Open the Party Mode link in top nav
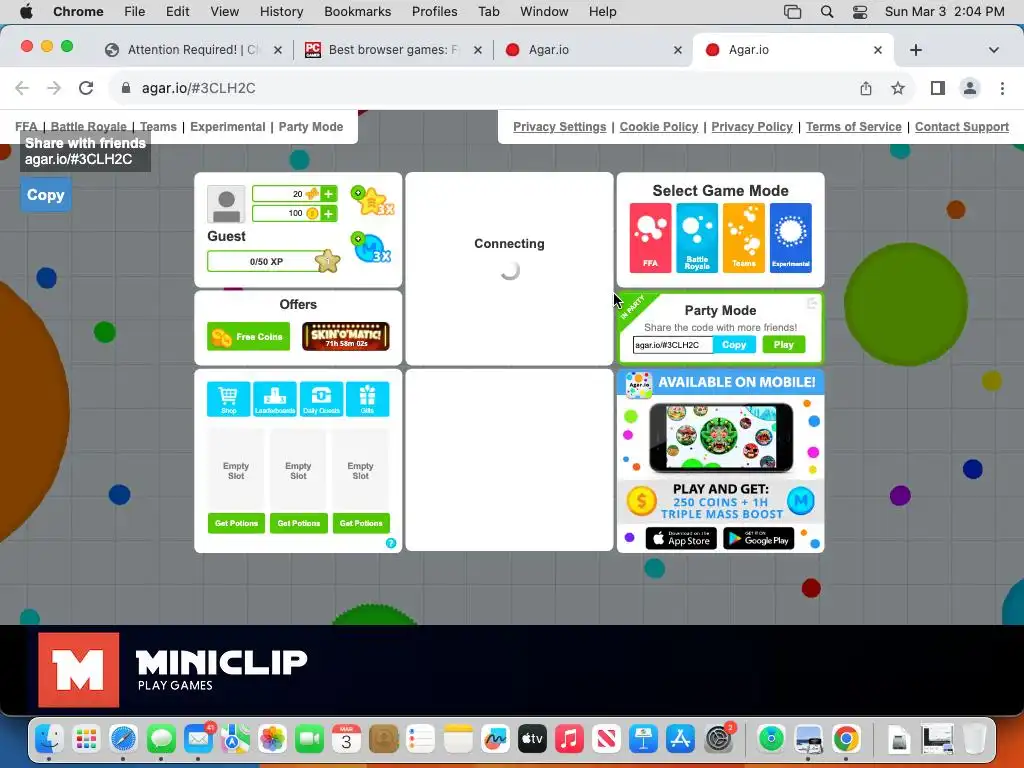 click(x=311, y=127)
